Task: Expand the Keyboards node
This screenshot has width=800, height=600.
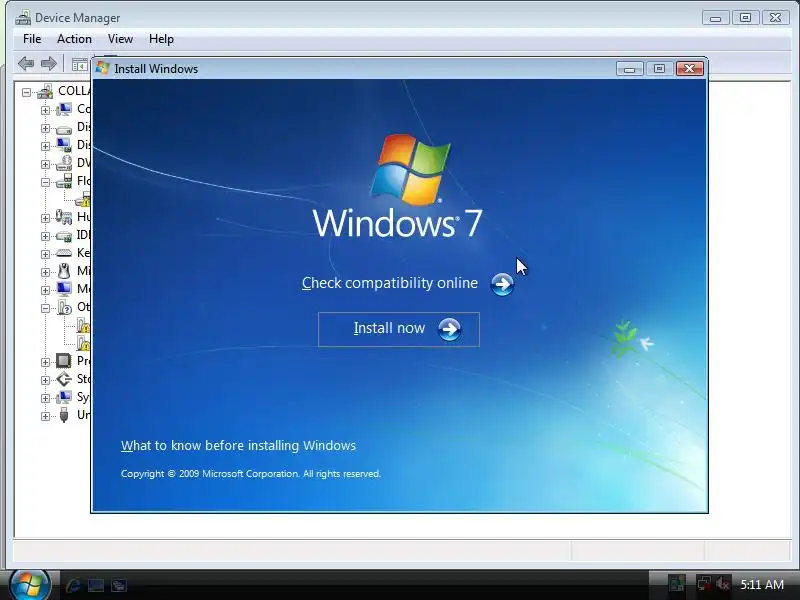Action: [x=45, y=254]
